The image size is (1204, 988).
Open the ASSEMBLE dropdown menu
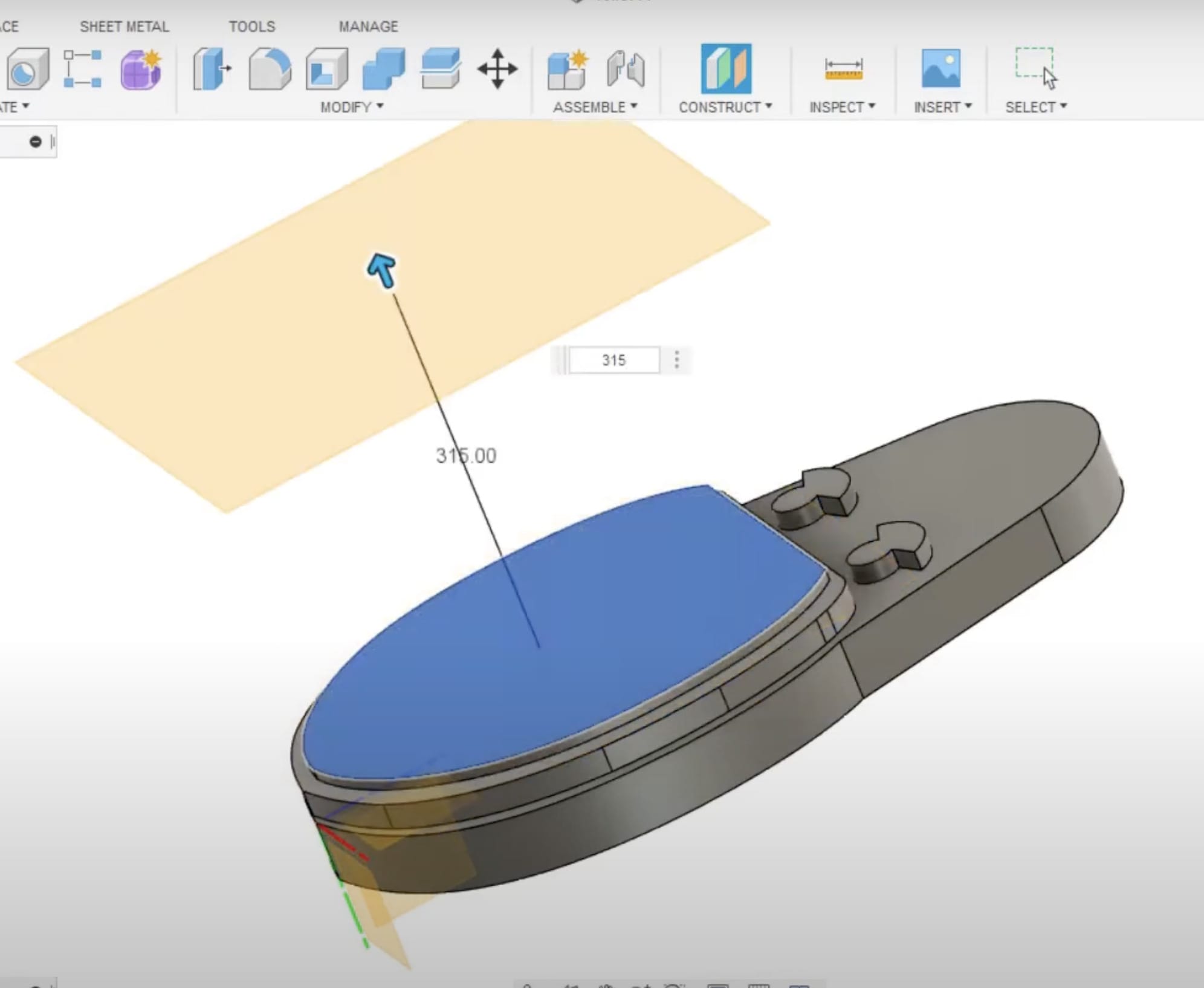[595, 107]
